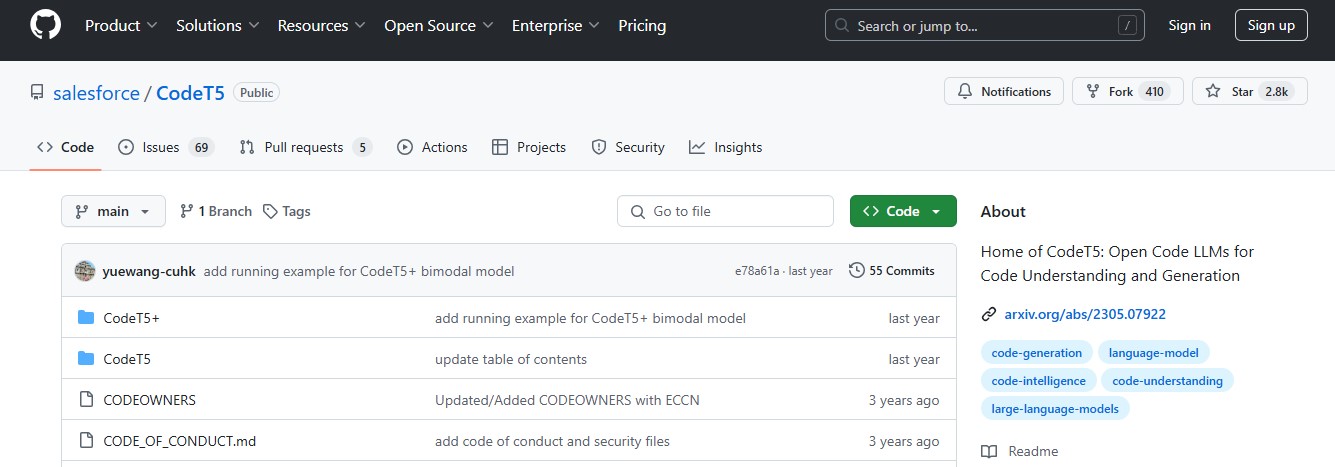Screen dimensions: 1335x467
Task: Open the main branch selector dropdown
Action: [x=113, y=211]
